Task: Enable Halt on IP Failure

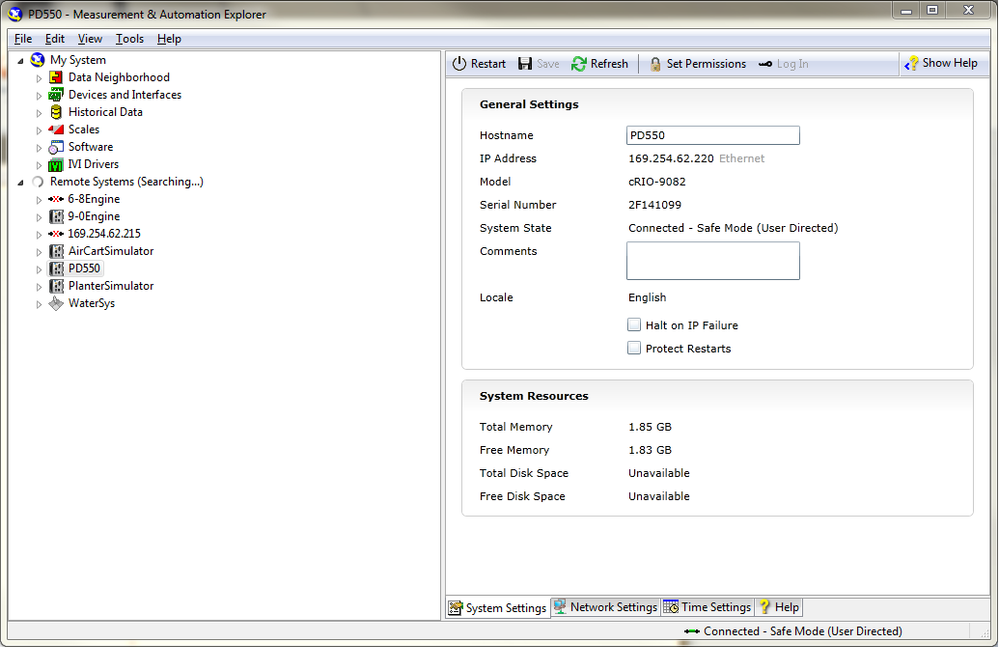Action: click(x=634, y=325)
